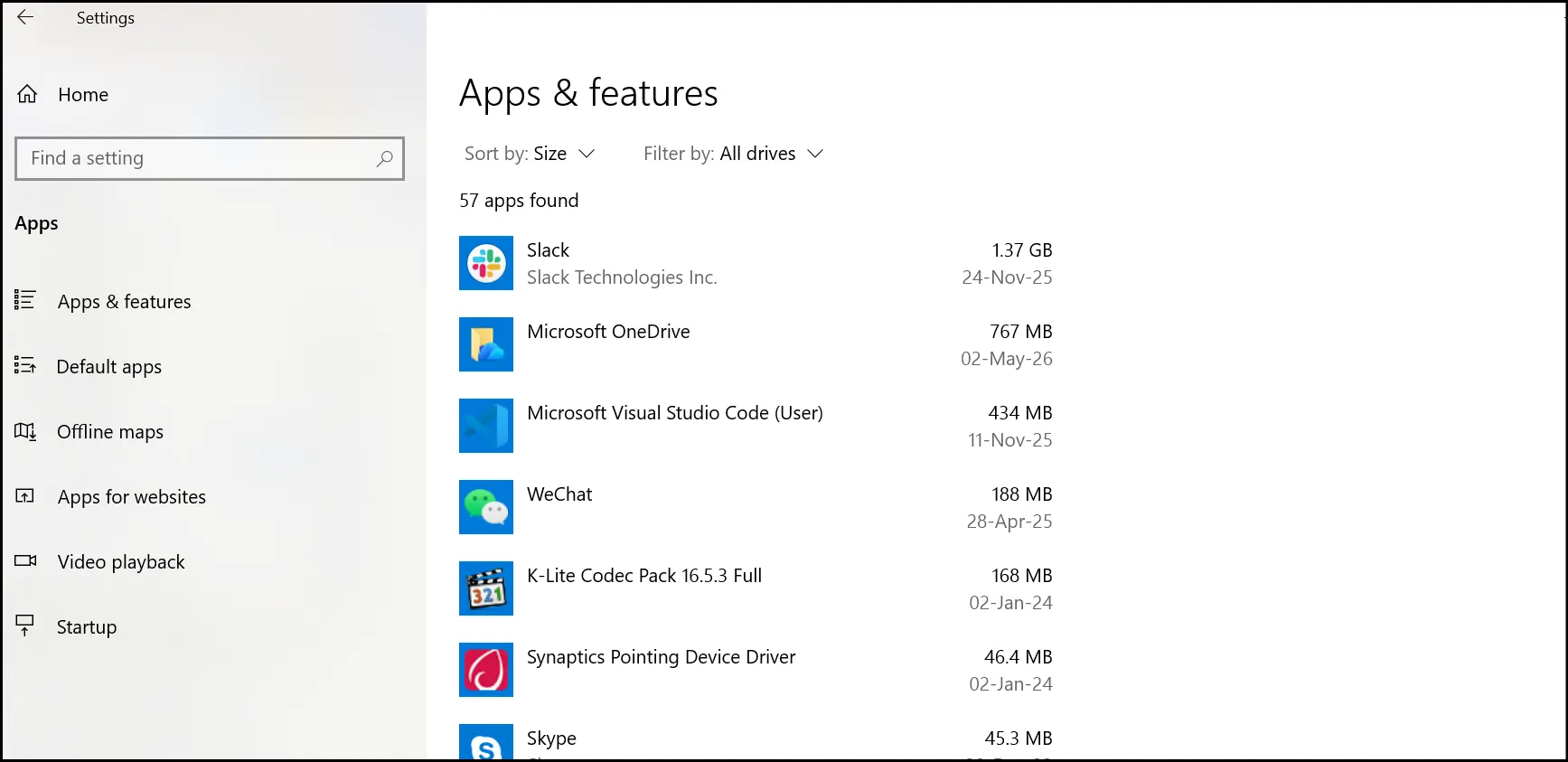Click the search magnifier icon
The image size is (1568, 762).
click(384, 158)
